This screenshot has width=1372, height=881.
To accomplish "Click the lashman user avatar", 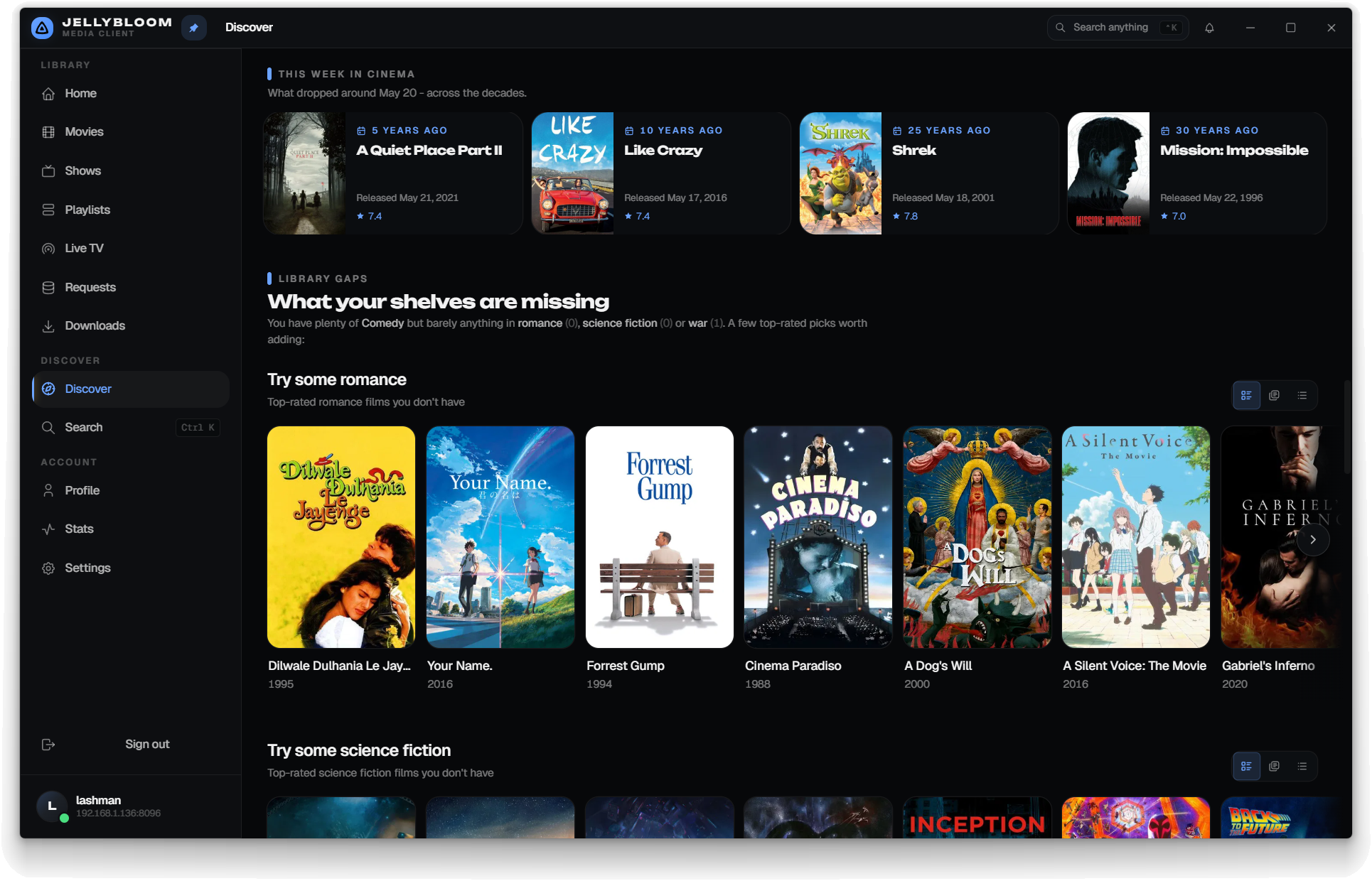I will pyautogui.click(x=52, y=806).
